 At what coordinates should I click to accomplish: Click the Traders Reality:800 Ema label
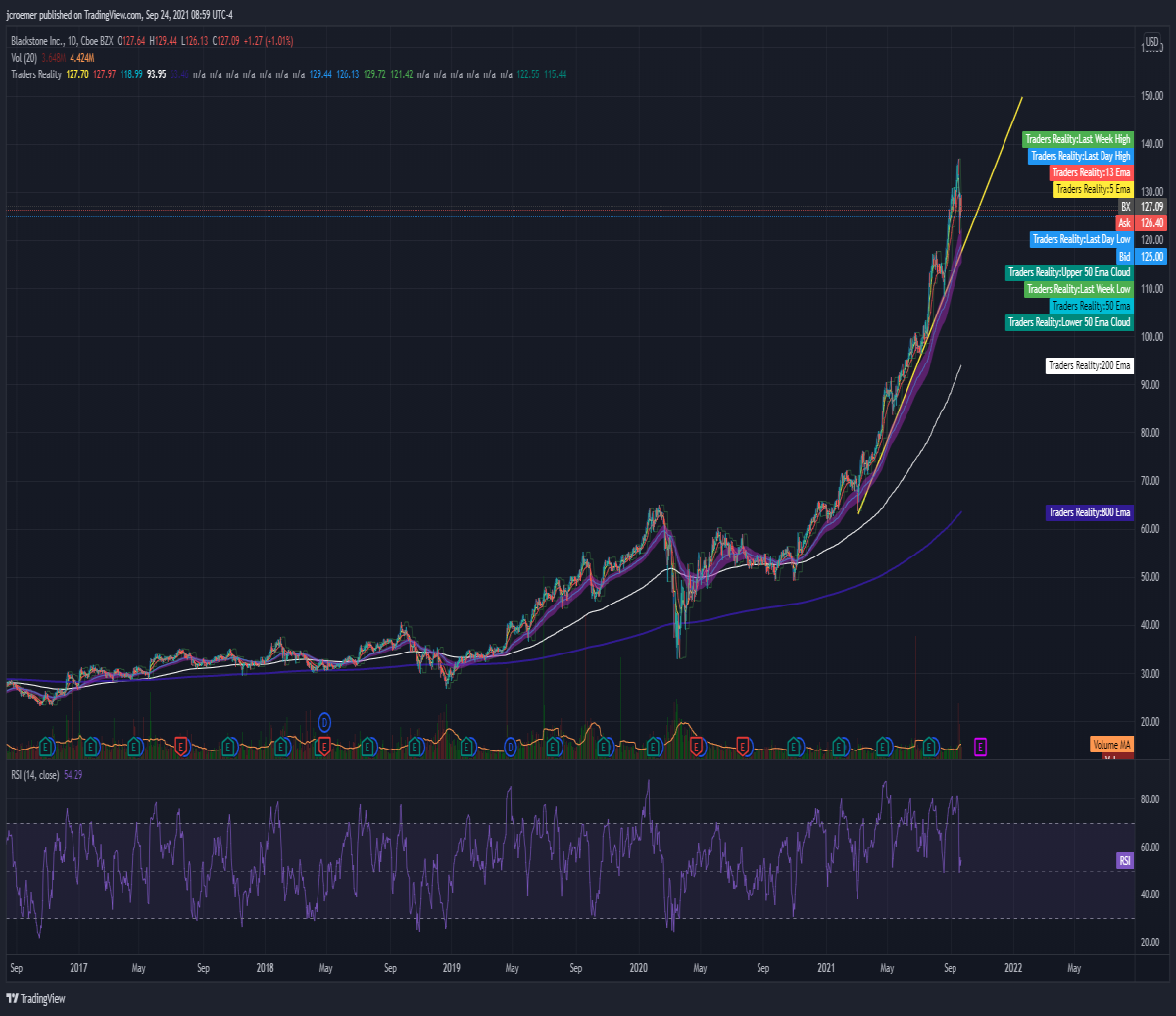click(x=1089, y=512)
